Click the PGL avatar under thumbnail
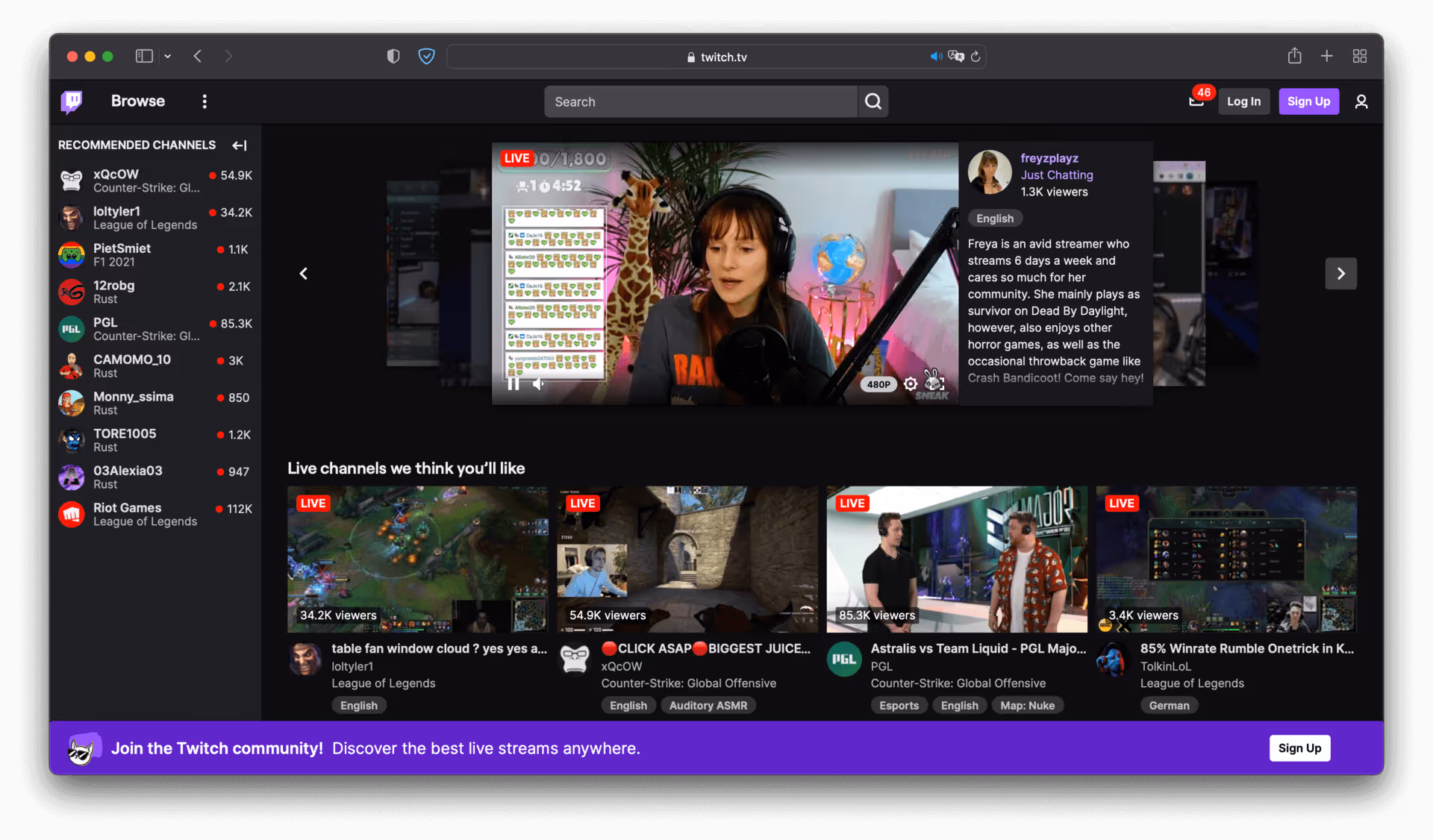This screenshot has height=840, width=1433. pos(844,659)
